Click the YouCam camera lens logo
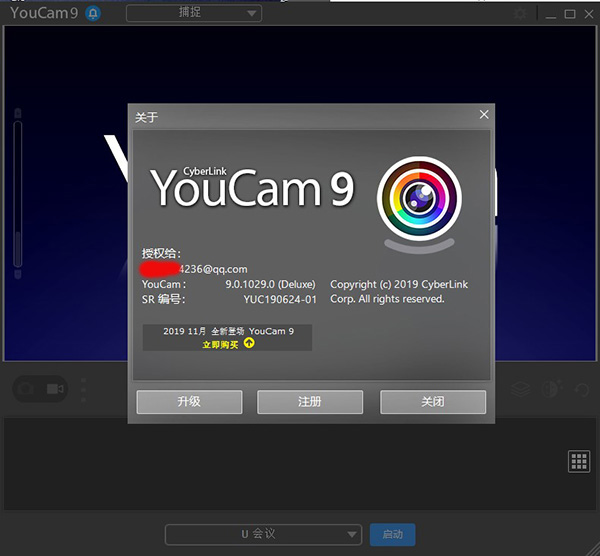 click(418, 194)
